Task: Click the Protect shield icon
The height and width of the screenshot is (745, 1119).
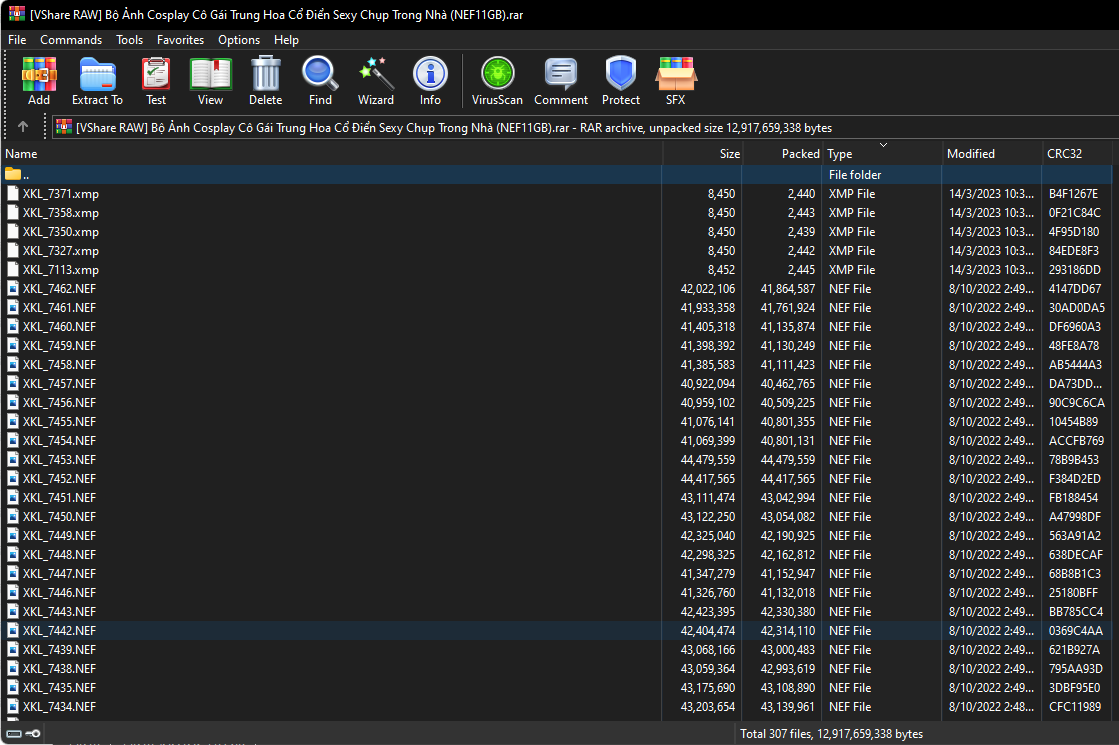Action: (x=621, y=80)
